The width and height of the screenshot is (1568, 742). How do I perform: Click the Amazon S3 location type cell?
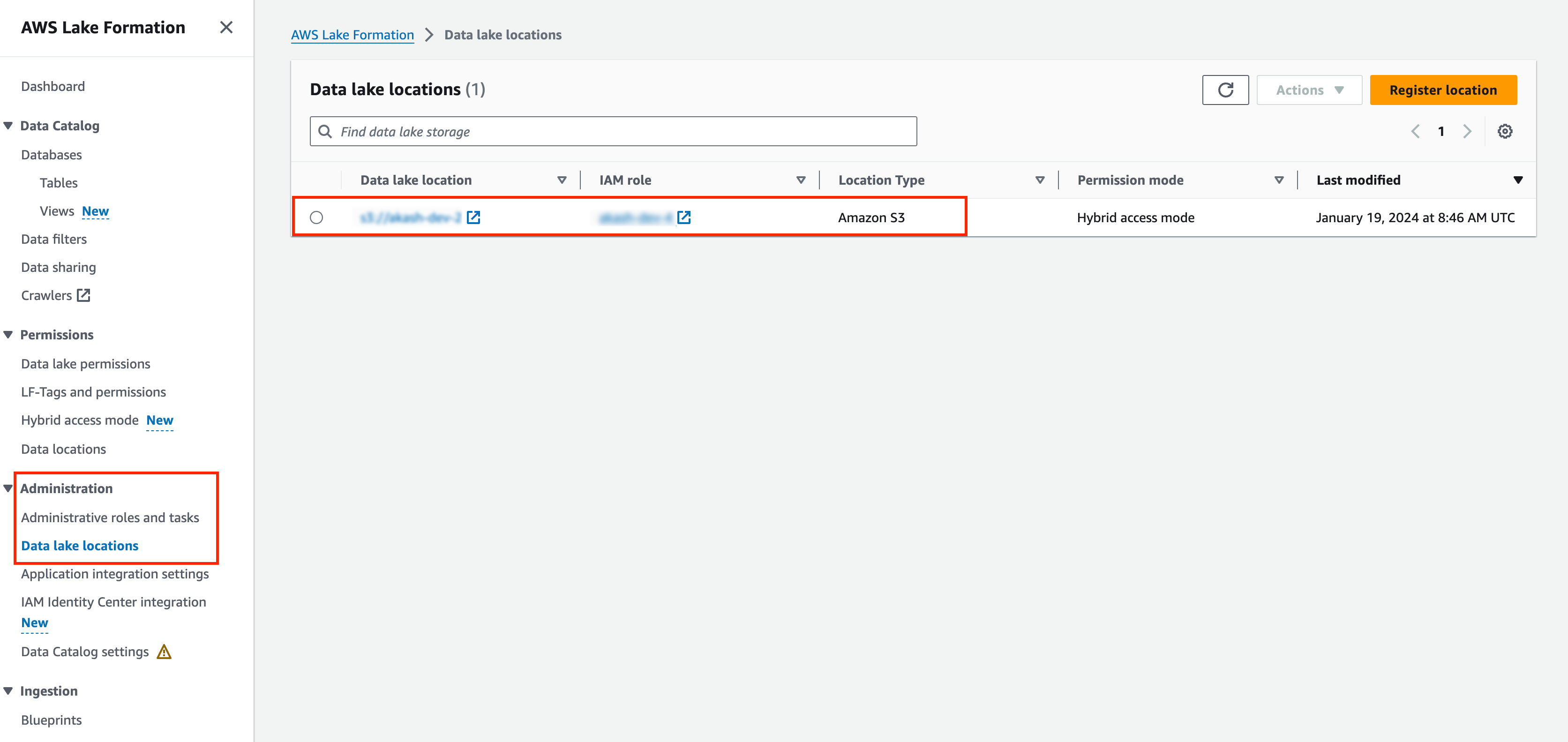click(x=871, y=217)
